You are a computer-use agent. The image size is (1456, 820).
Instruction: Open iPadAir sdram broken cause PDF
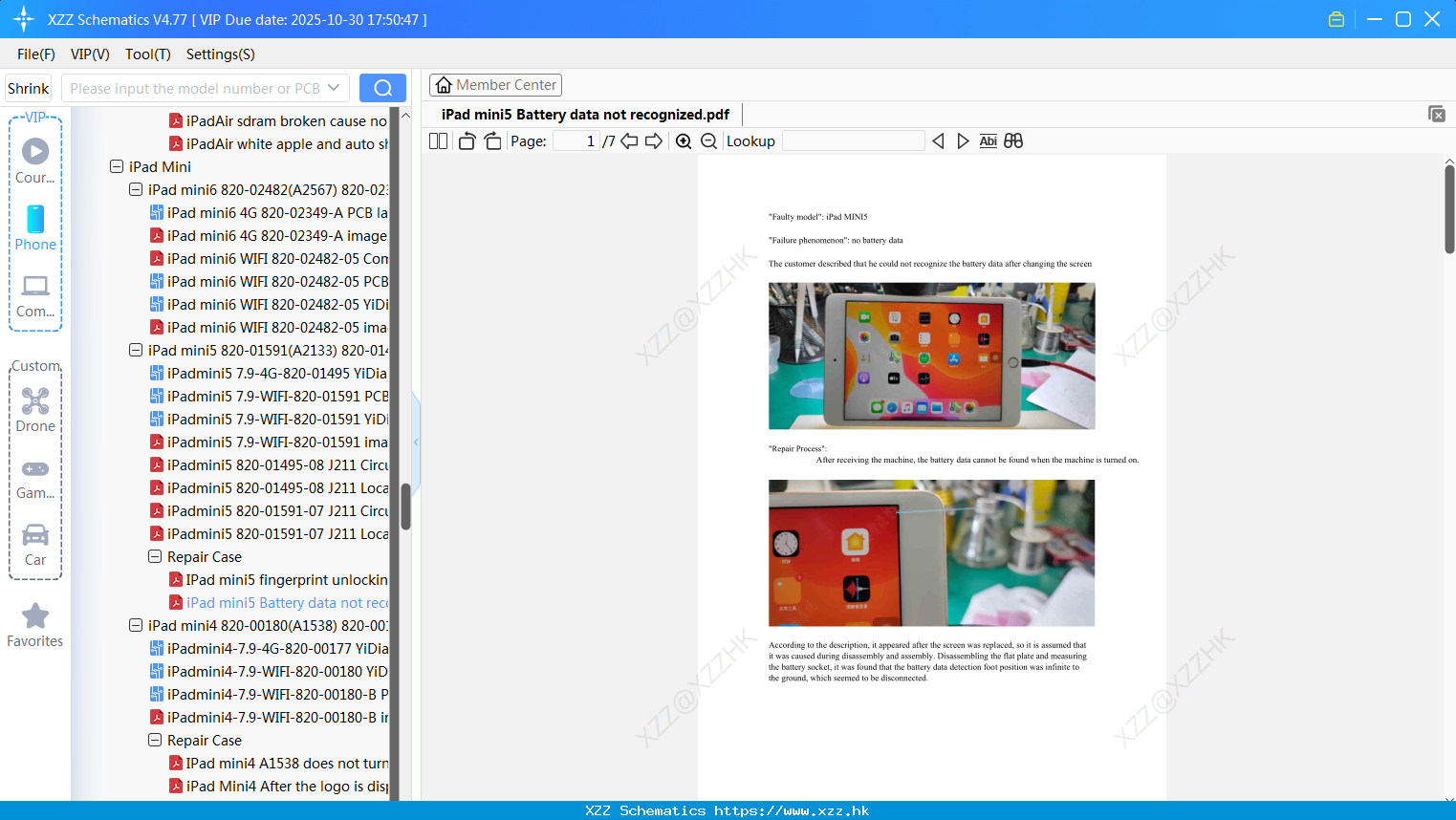pos(278,120)
